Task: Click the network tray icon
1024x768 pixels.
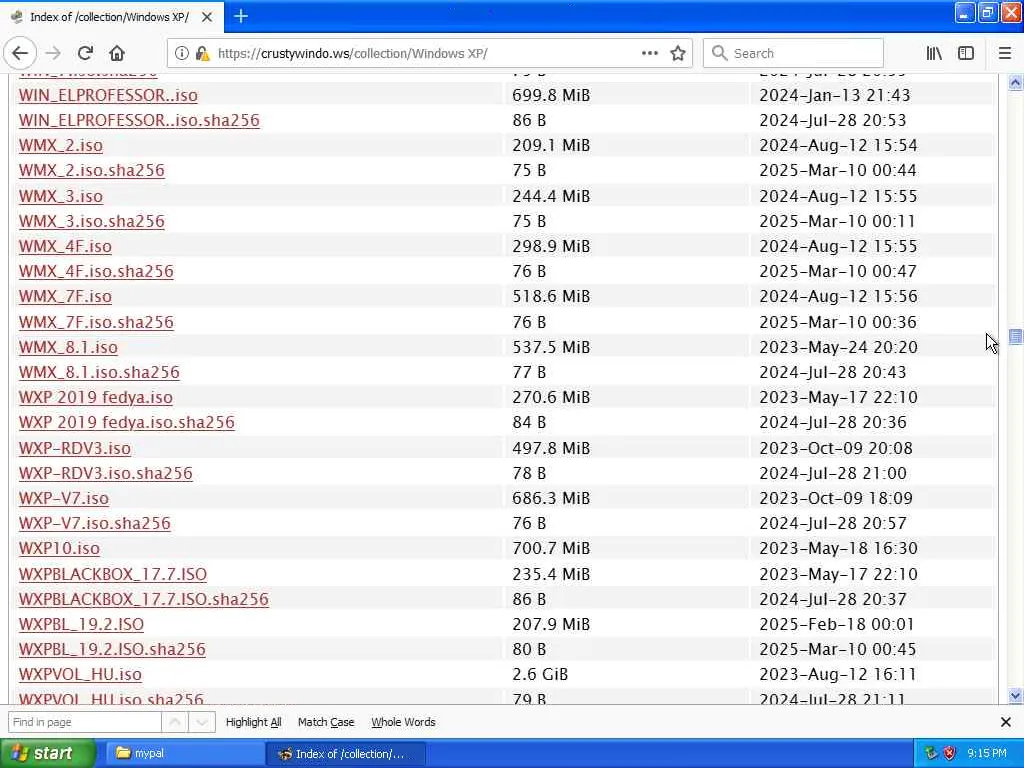Action: (x=931, y=753)
